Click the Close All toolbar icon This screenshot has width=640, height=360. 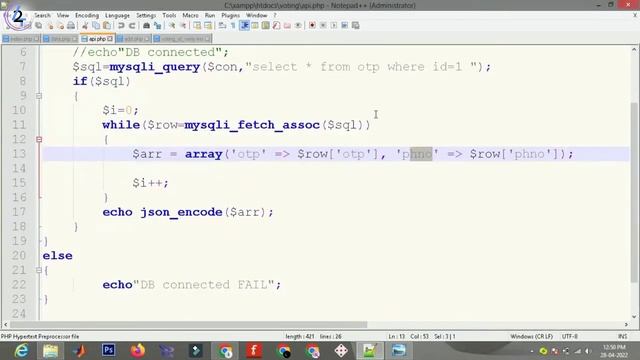point(60,26)
